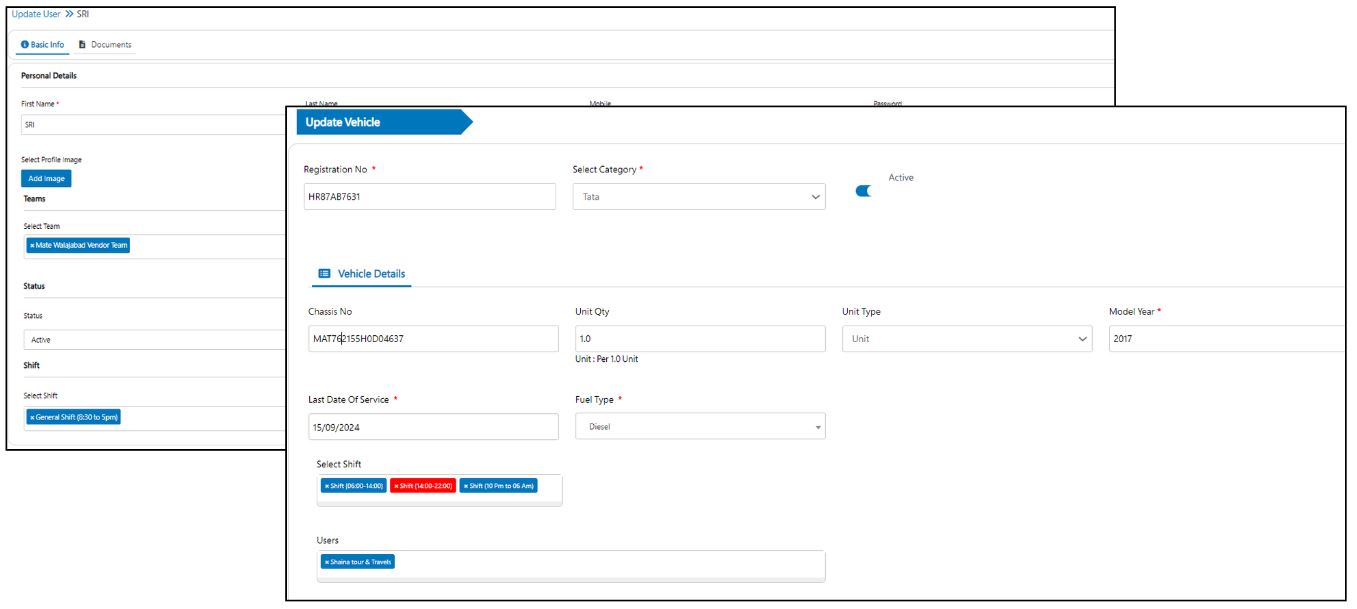This screenshot has width=1357, height=609.
Task: Remove the Mate Walajabad Vendor Team tag
Action: point(32,245)
